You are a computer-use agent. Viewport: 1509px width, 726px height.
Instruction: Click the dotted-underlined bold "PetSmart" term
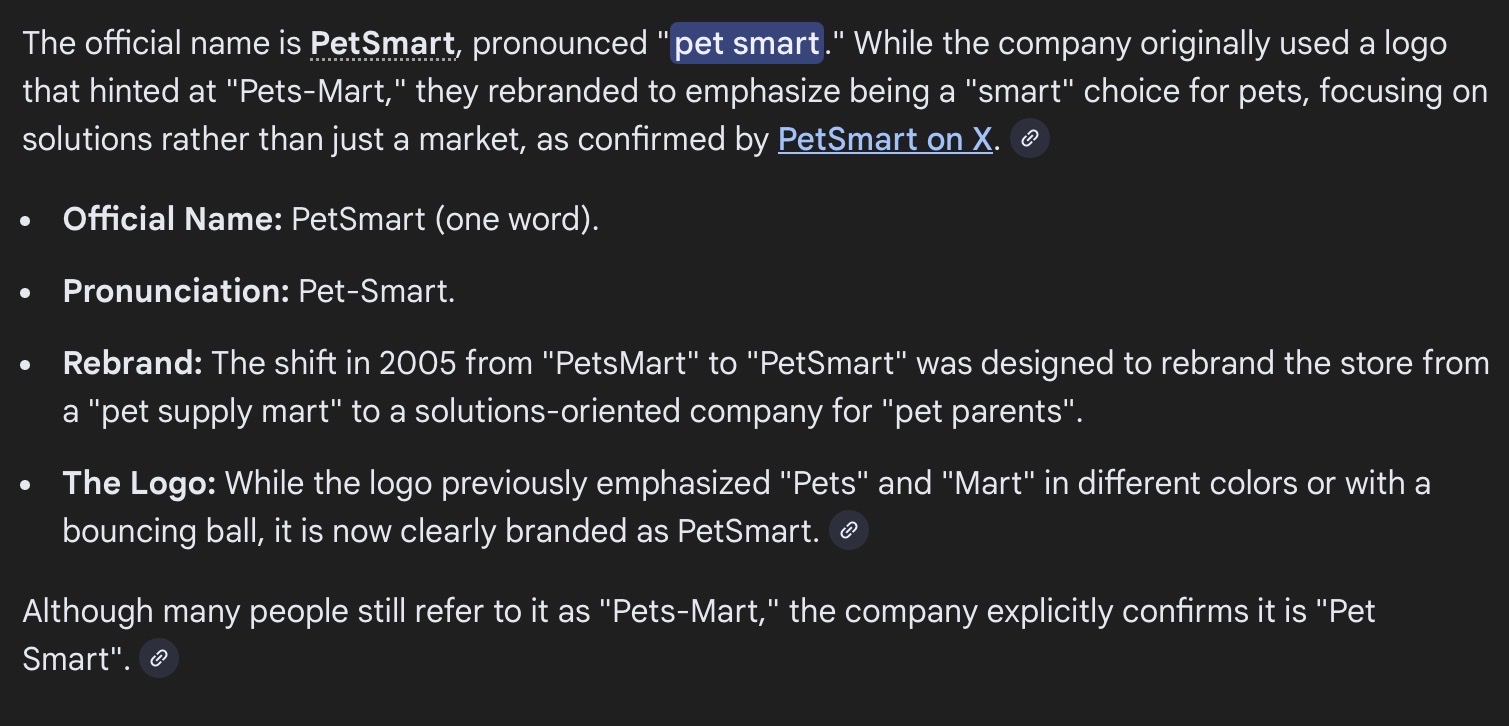(382, 44)
